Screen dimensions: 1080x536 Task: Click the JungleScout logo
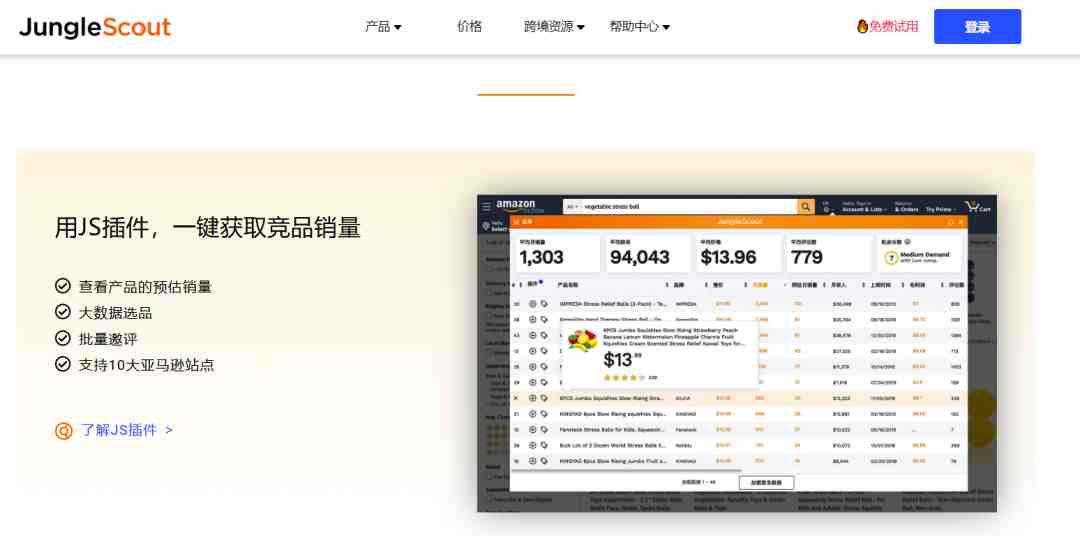click(x=95, y=27)
